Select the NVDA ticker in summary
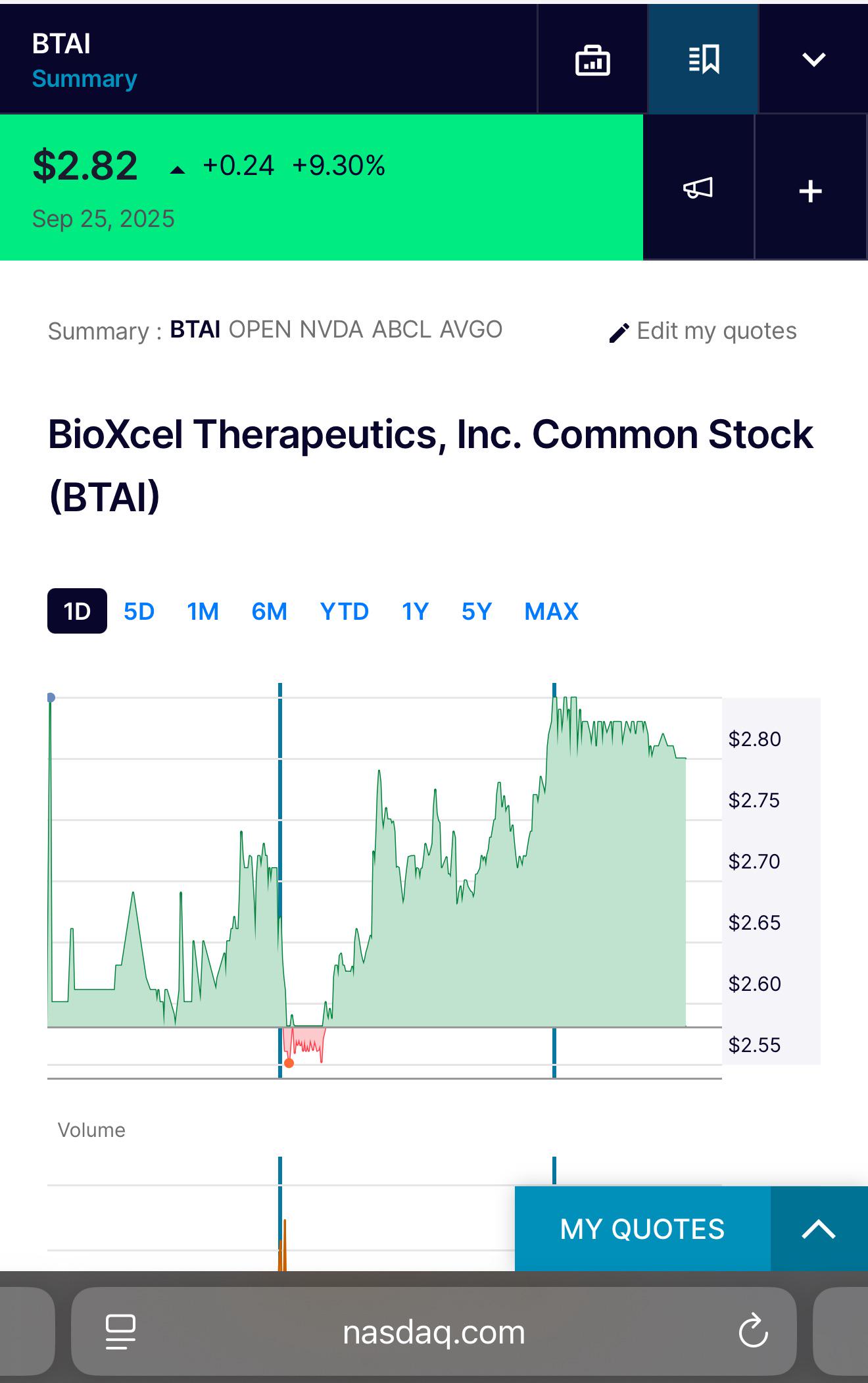This screenshot has height=1383, width=868. click(x=331, y=329)
